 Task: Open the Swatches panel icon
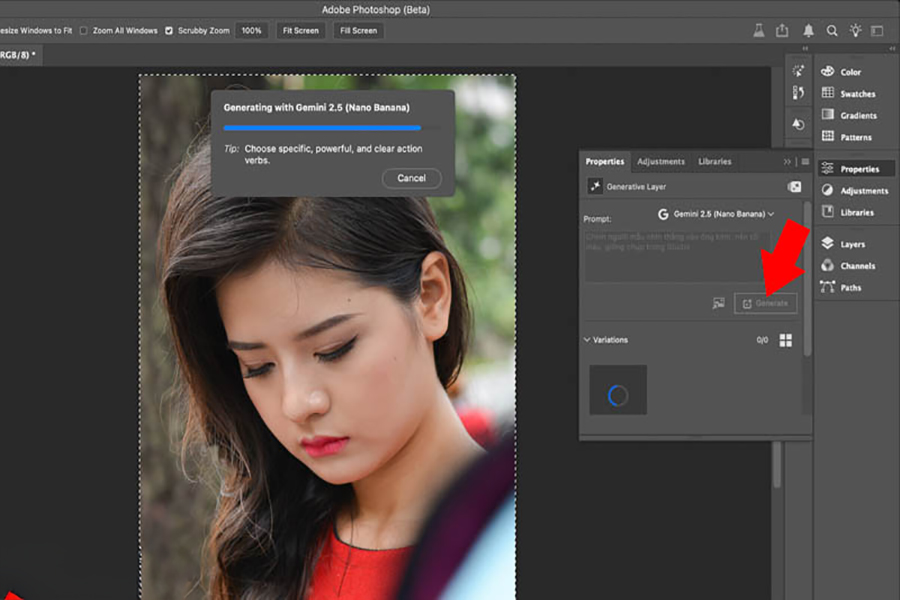point(828,93)
